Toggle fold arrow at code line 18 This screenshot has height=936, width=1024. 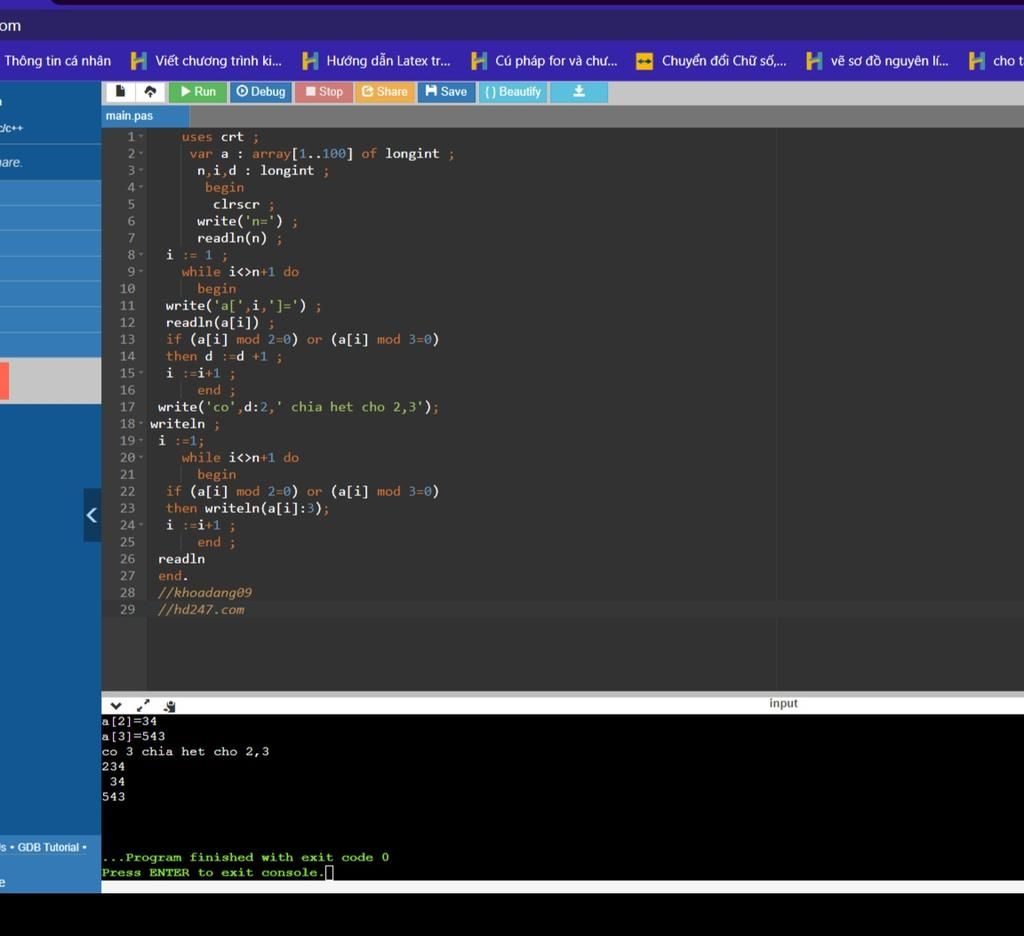[141, 424]
